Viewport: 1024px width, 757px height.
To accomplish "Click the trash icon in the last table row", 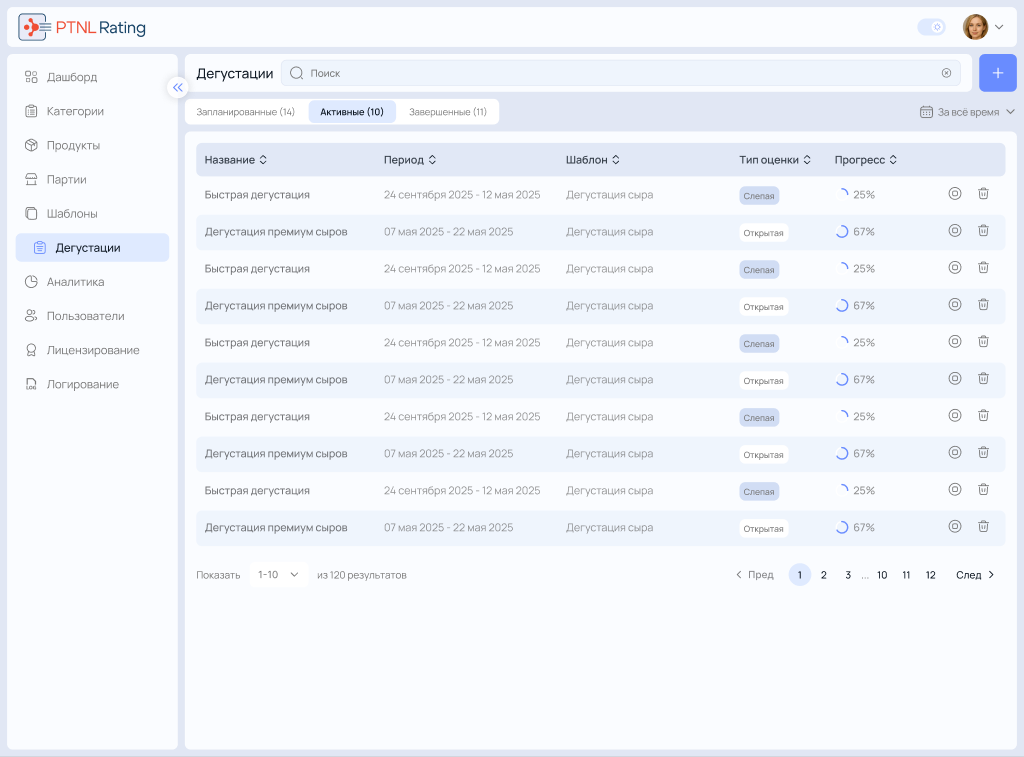I will point(984,526).
